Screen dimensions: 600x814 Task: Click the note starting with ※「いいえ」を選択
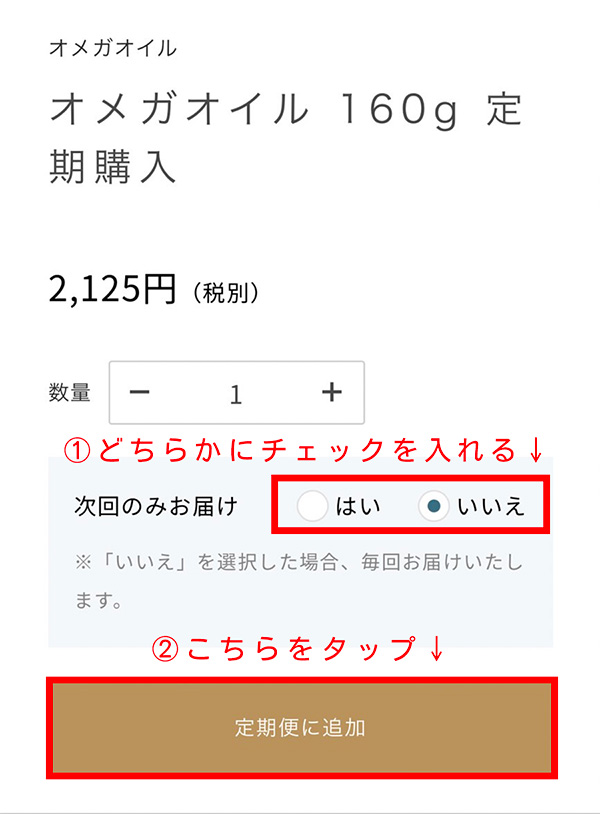tap(299, 581)
